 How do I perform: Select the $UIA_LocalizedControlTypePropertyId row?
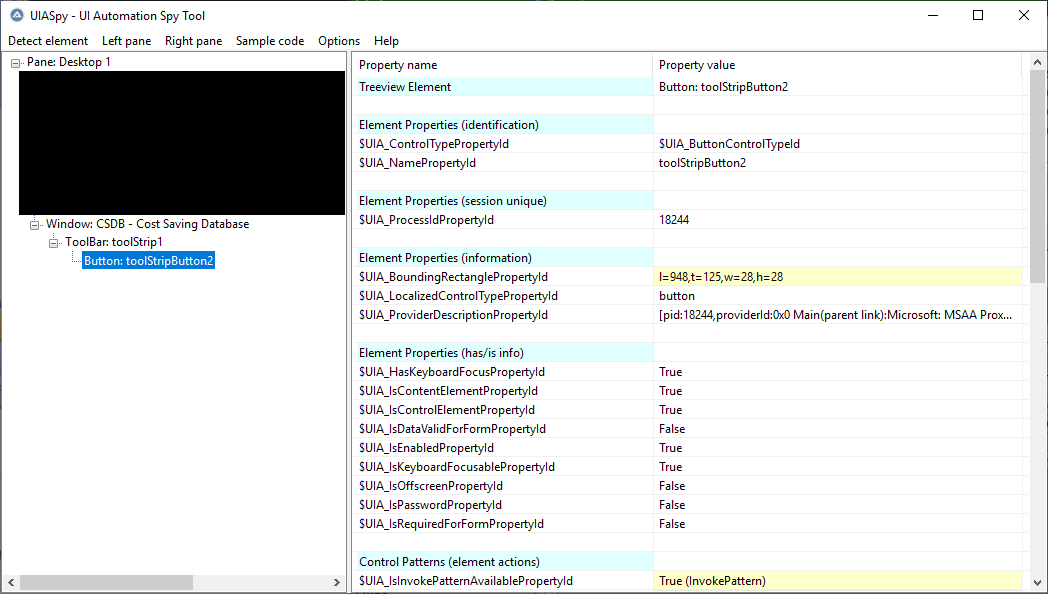pos(688,296)
